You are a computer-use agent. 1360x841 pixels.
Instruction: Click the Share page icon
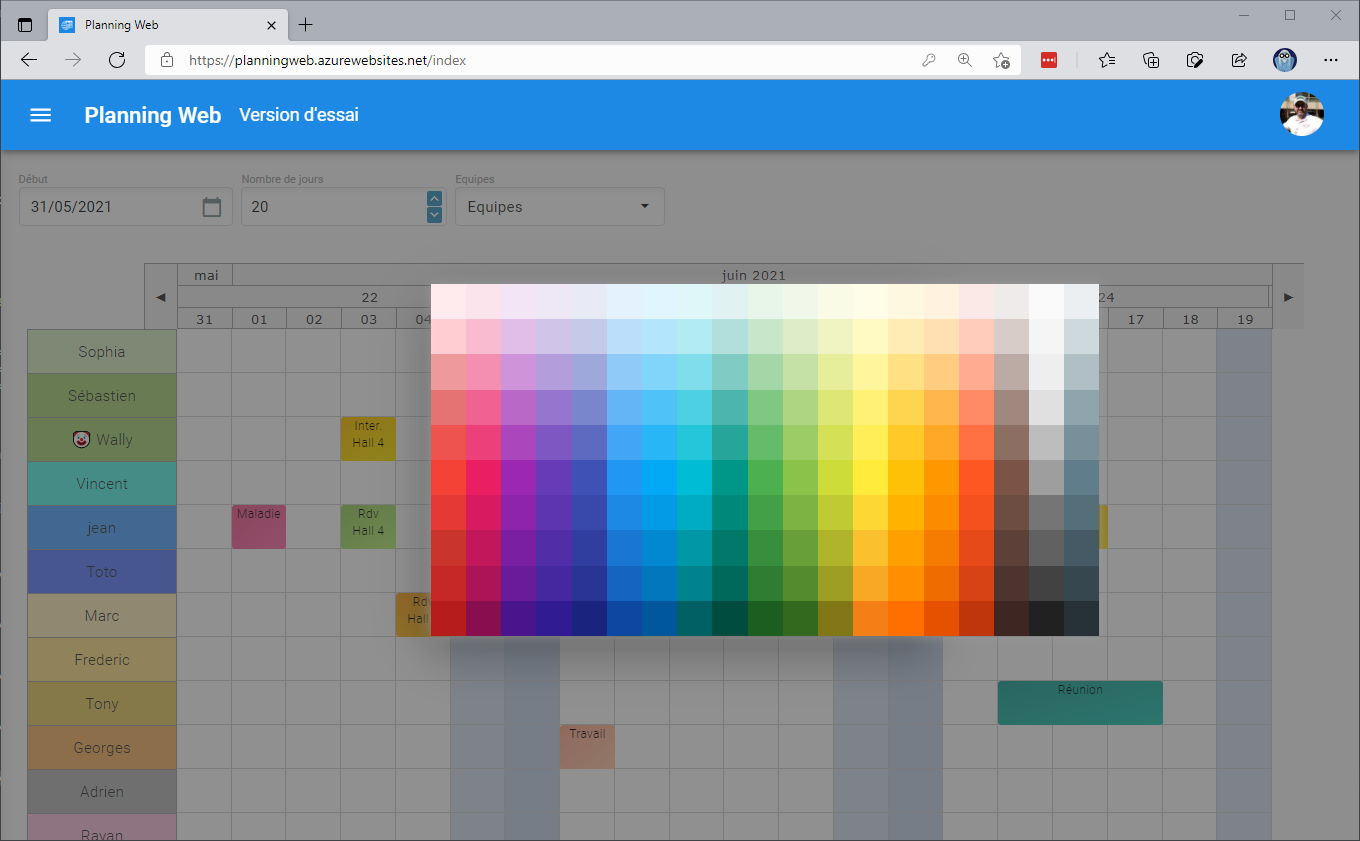[1238, 60]
